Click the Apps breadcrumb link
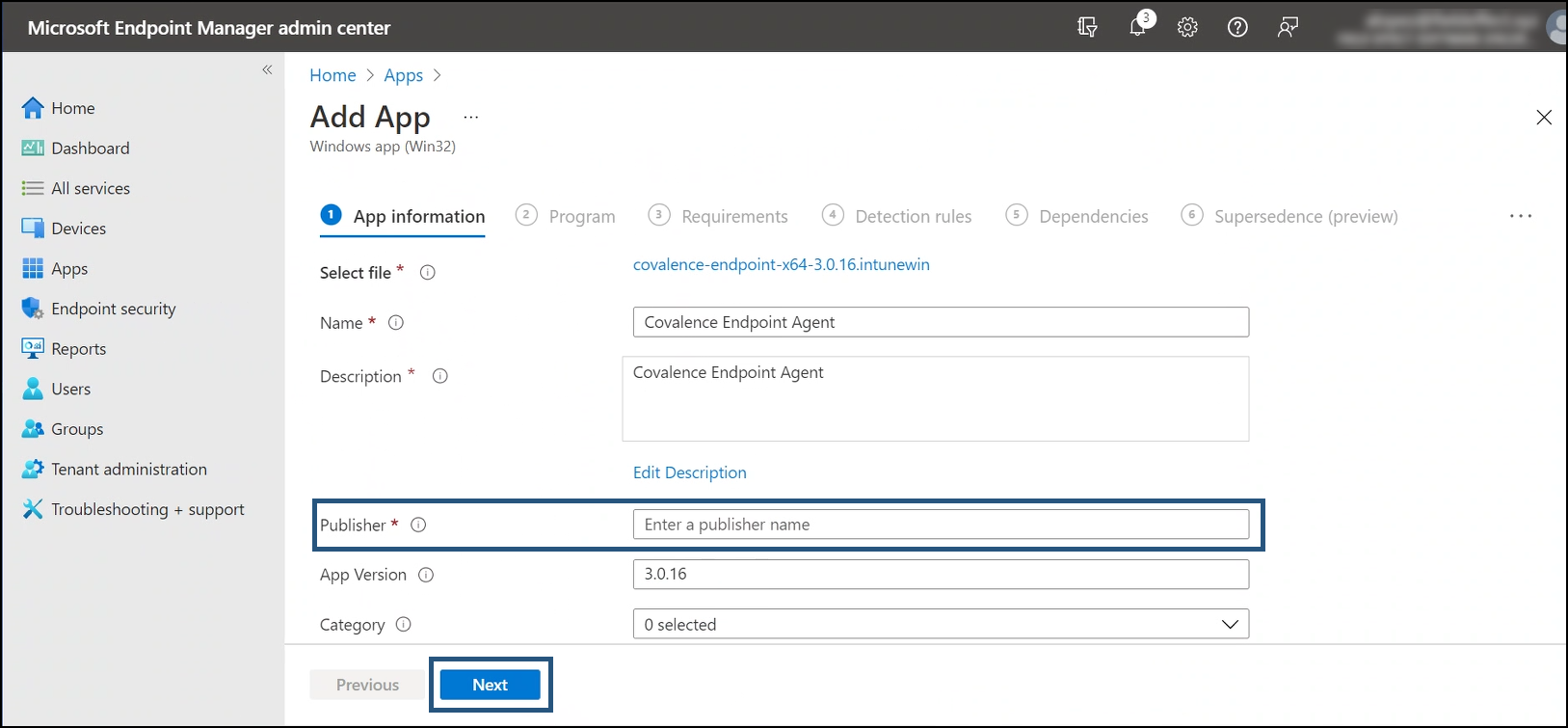1568x728 pixels. pos(403,75)
